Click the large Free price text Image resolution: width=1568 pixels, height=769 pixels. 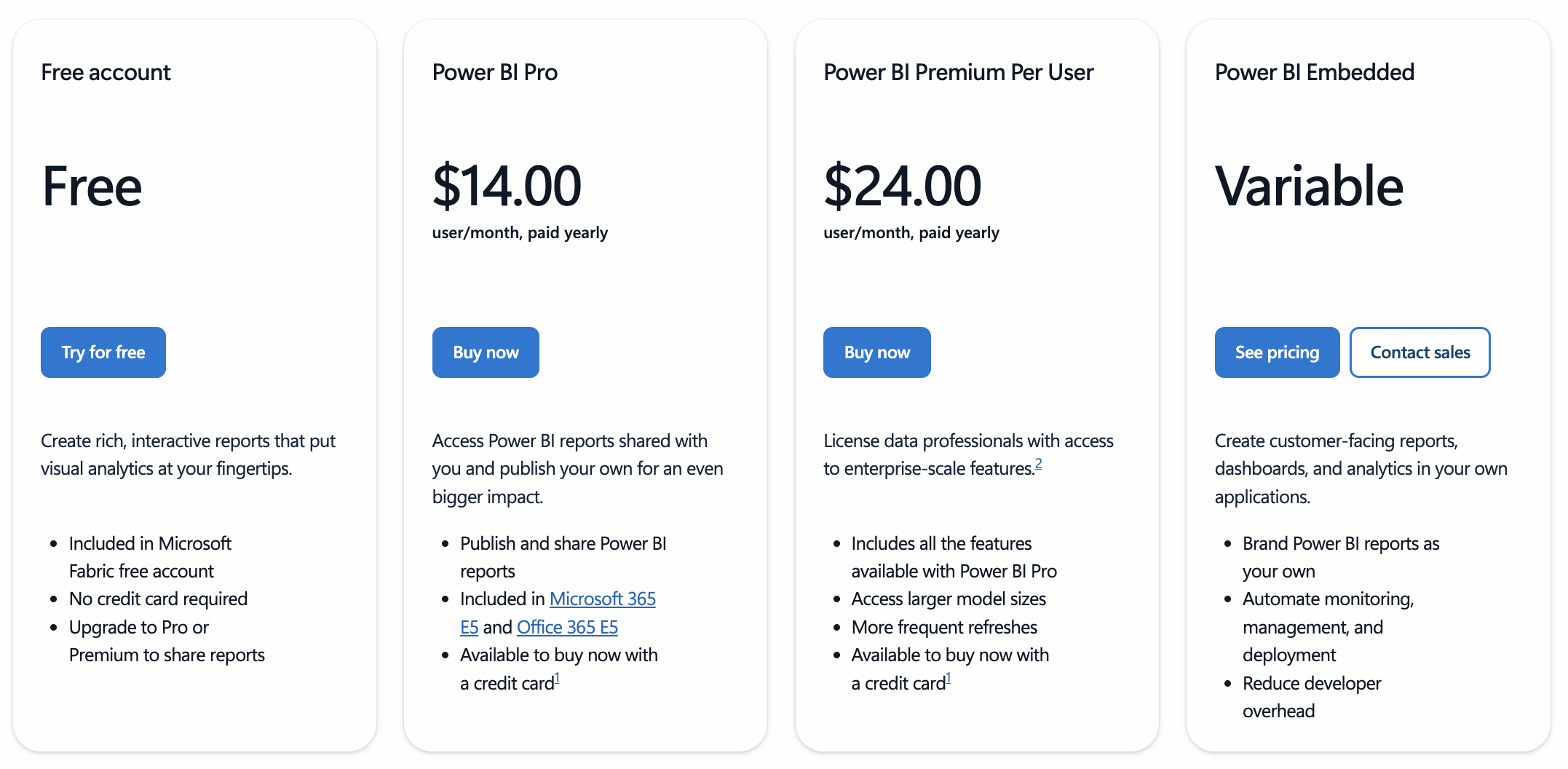click(92, 186)
